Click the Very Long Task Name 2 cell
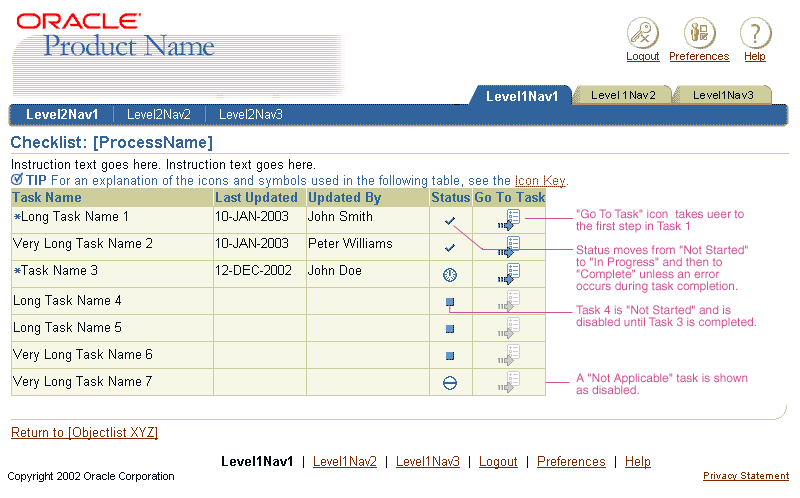This screenshot has height=498, width=800. point(112,247)
